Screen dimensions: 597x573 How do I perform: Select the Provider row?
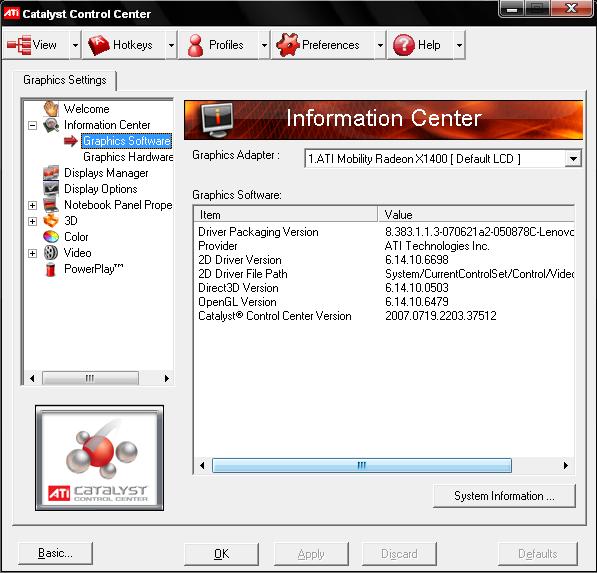click(384, 246)
